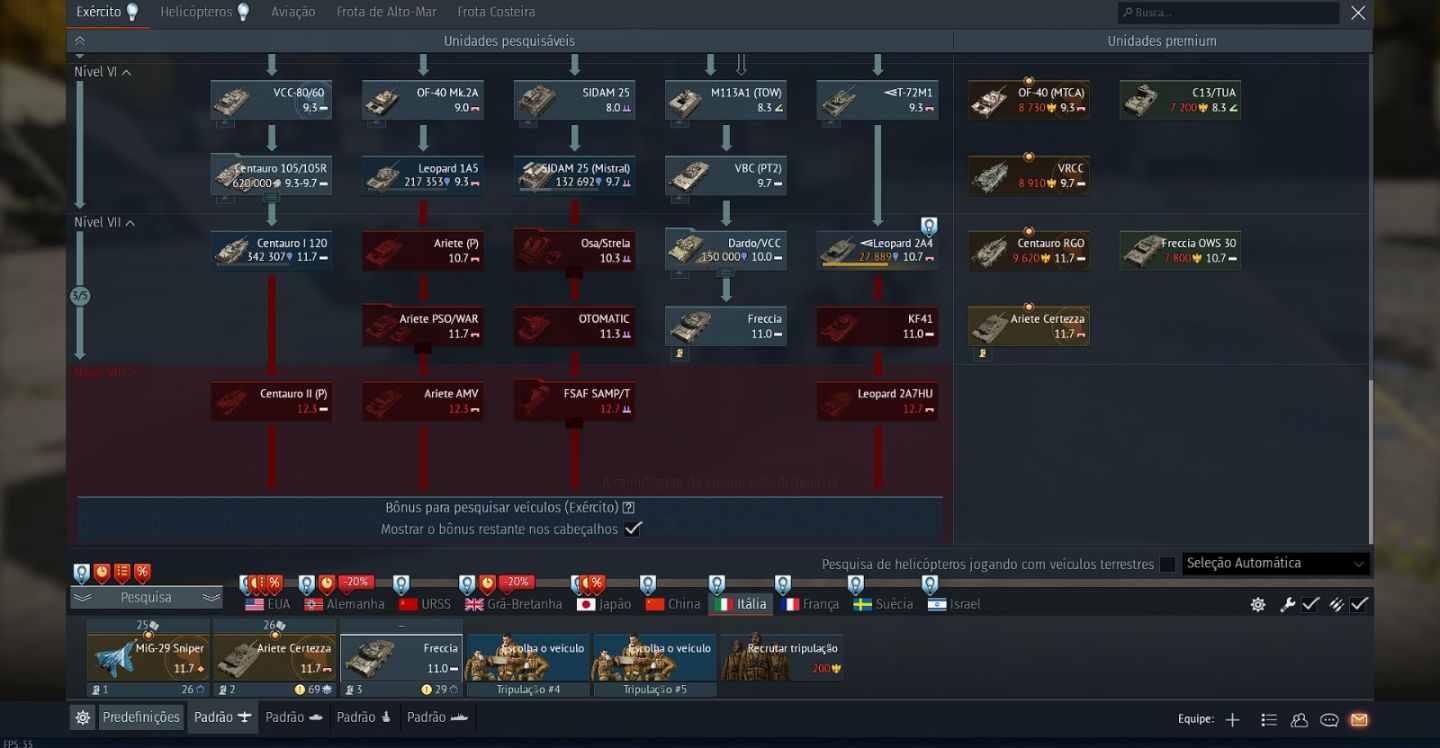
Task: Click the bonus pin above Leopard 2A4
Action: (929, 226)
